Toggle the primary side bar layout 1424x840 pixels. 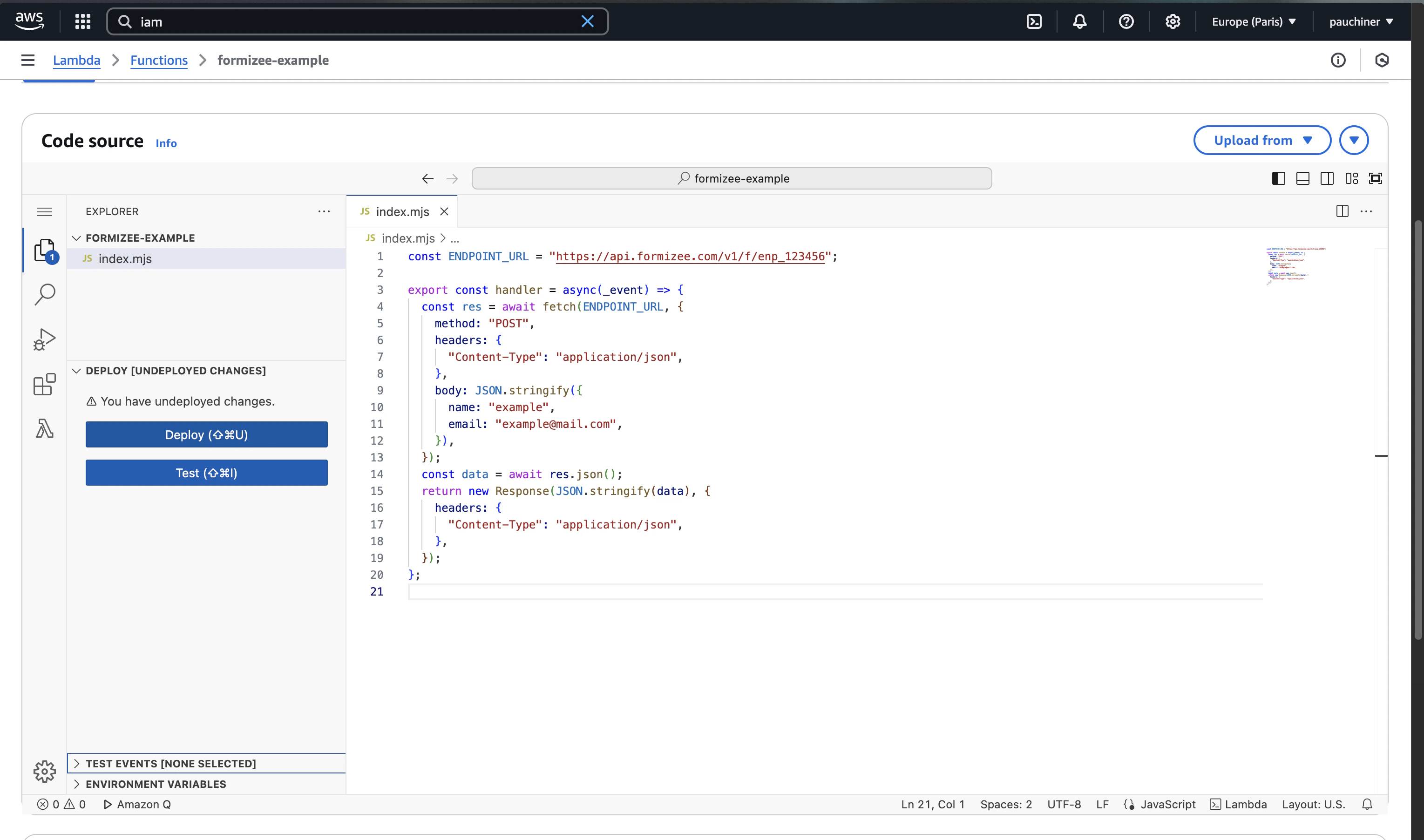tap(1279, 179)
